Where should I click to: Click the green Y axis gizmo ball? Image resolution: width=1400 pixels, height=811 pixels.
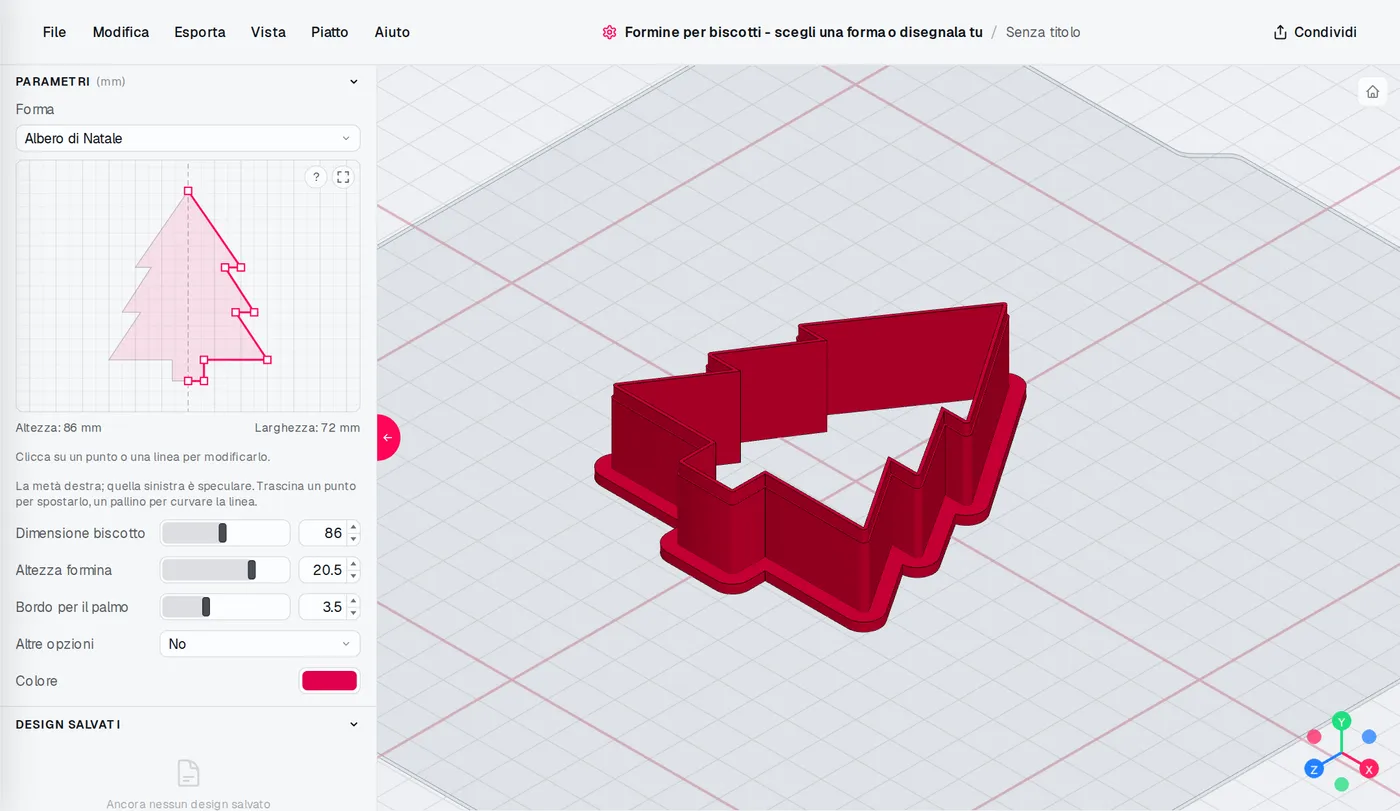pos(1342,721)
